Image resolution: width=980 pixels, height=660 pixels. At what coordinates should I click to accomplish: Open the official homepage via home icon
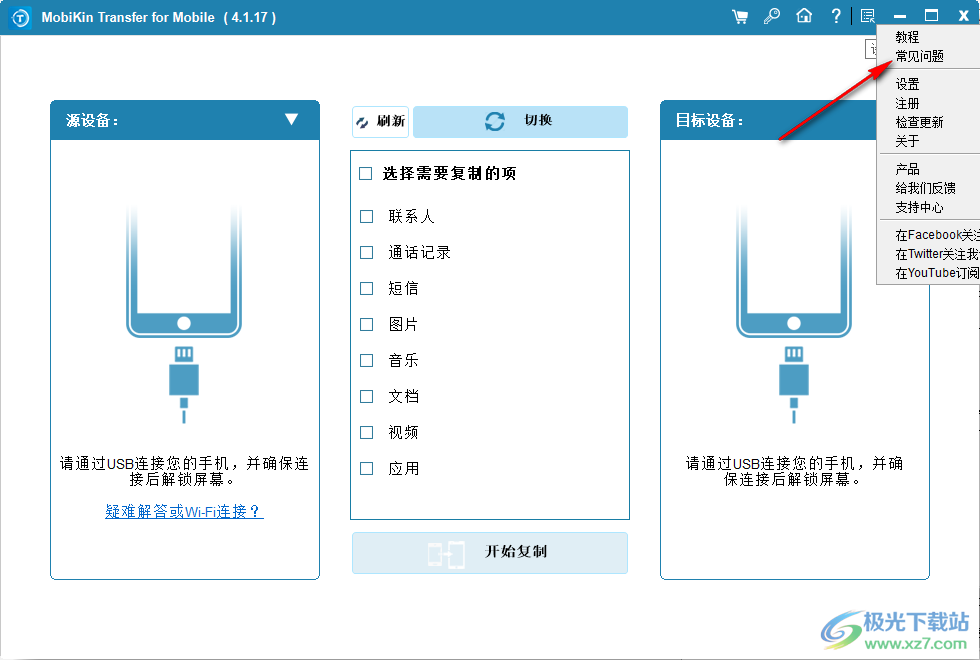803,16
